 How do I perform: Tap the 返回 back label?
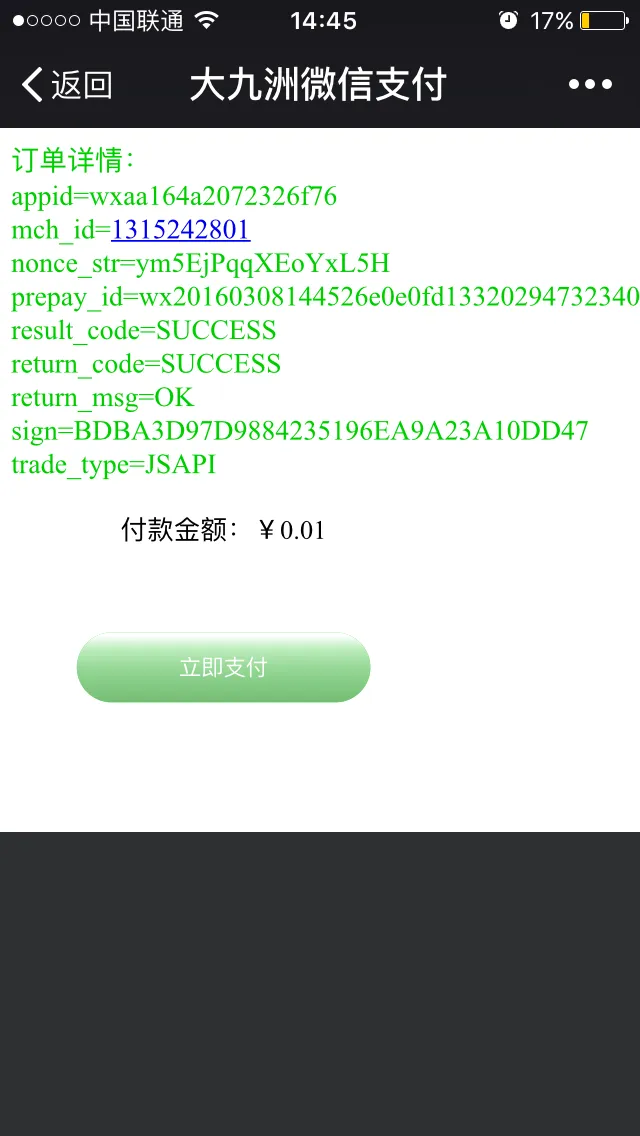pos(81,85)
